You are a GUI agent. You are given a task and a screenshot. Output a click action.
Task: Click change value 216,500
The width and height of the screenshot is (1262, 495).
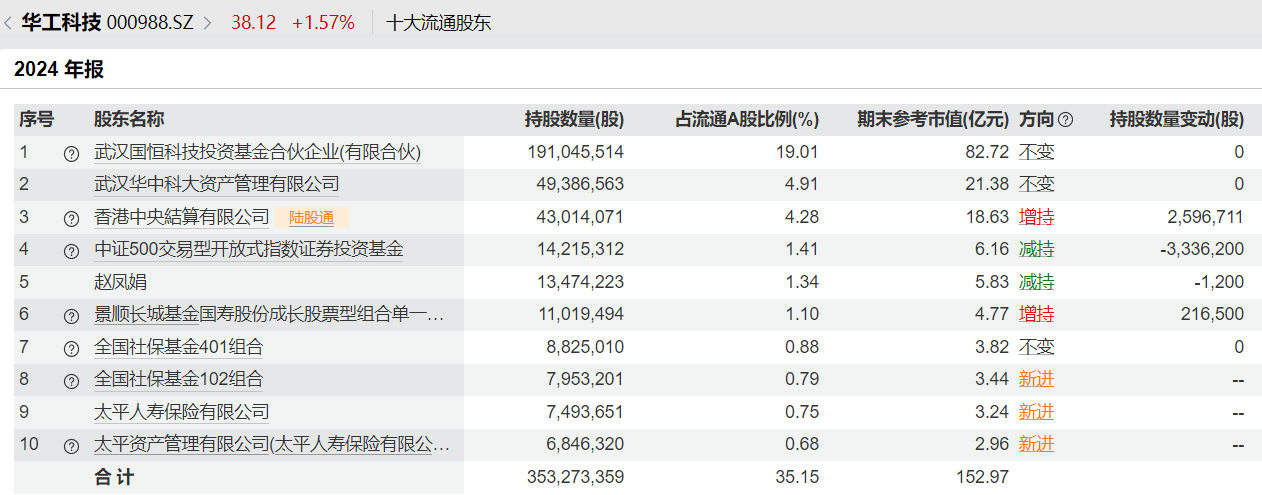click(x=1213, y=314)
